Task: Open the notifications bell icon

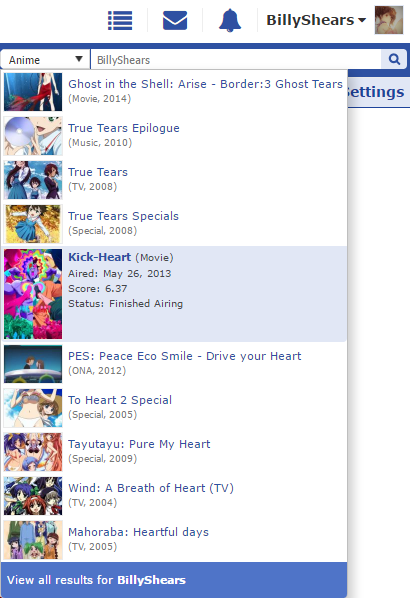Action: pos(230,21)
